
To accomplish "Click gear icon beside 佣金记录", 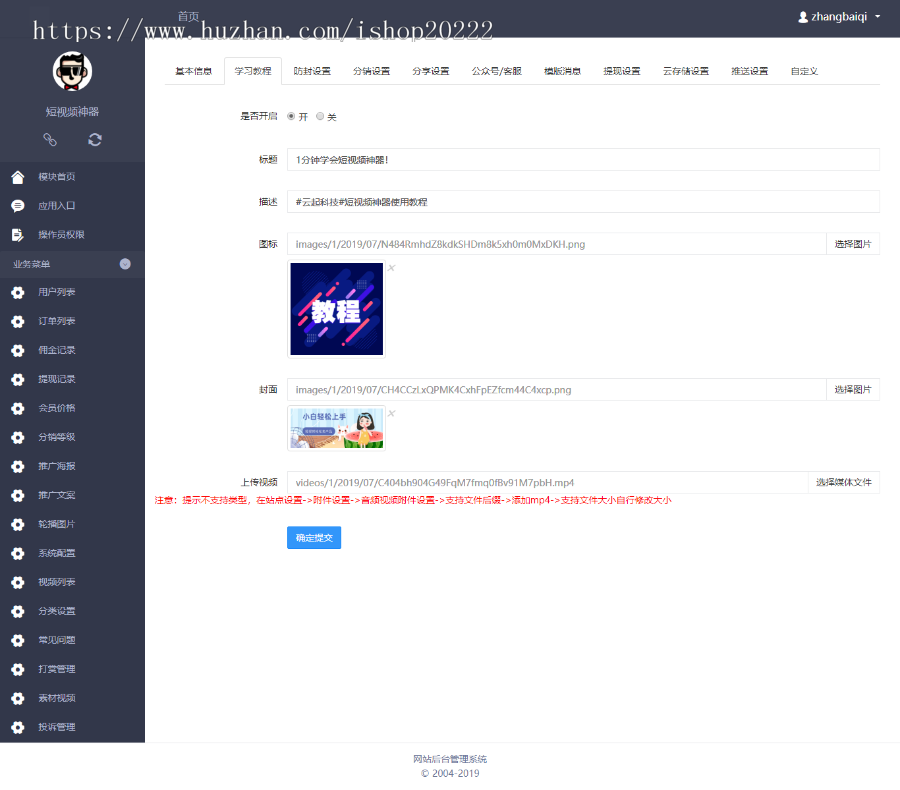I will (18, 351).
